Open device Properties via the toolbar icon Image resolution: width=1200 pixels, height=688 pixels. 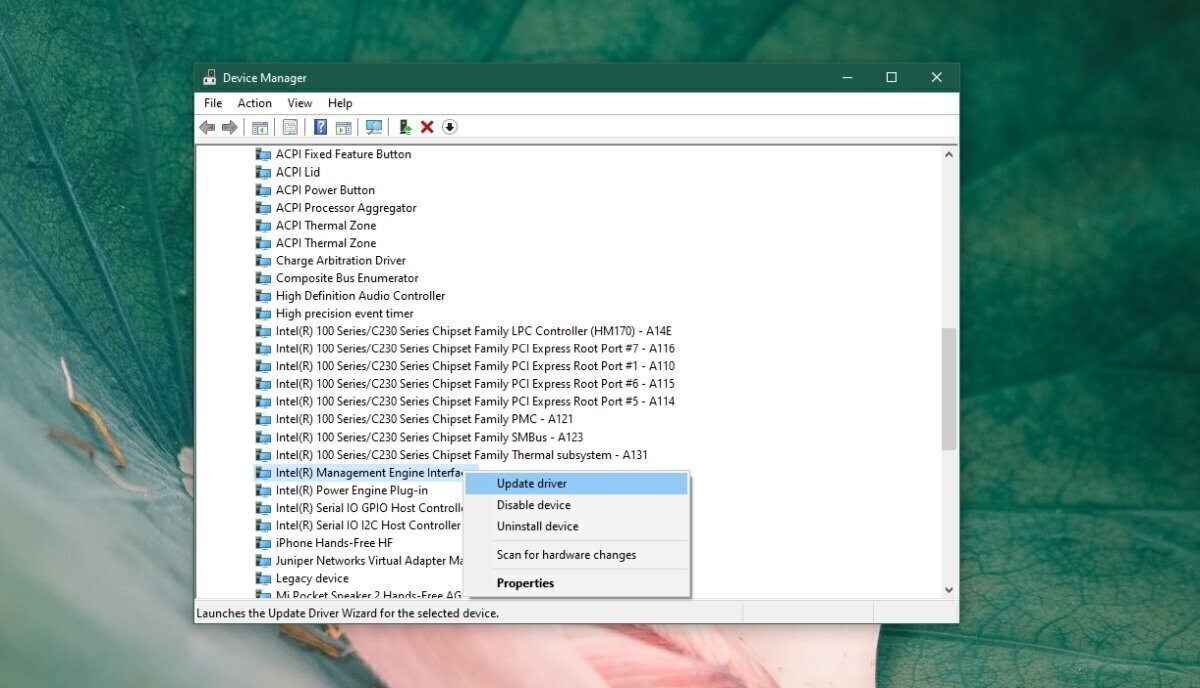[291, 127]
